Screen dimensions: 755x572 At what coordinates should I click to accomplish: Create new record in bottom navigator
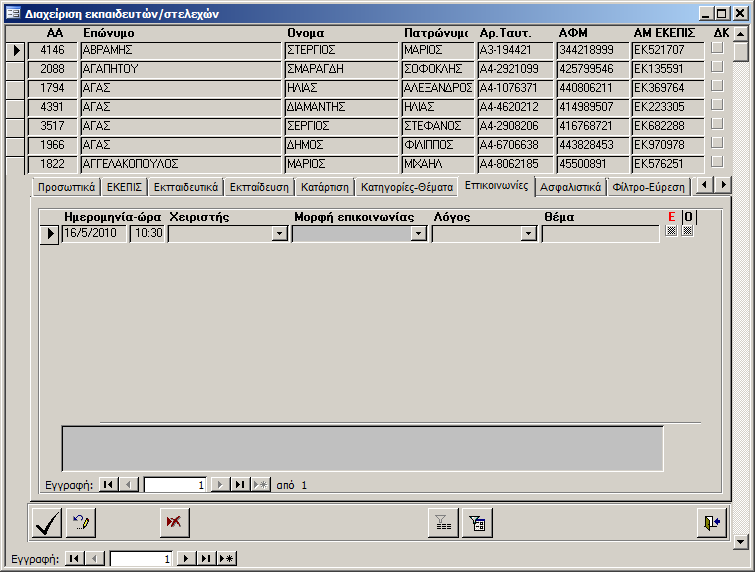click(x=226, y=559)
